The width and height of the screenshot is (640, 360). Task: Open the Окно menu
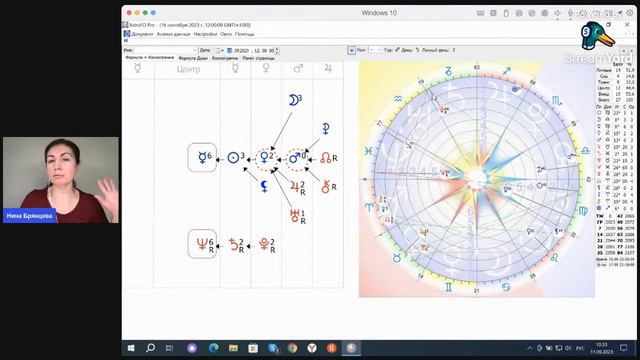[x=226, y=34]
